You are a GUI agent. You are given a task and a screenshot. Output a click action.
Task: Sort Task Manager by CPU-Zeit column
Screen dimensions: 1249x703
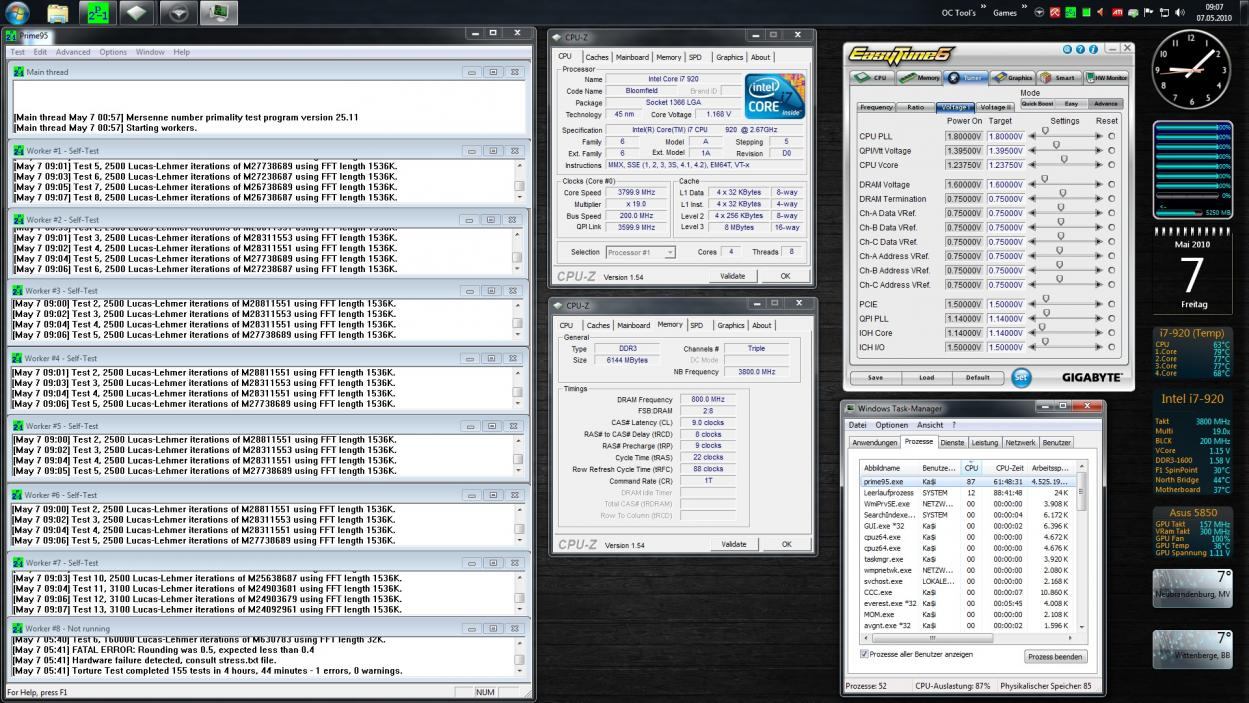[x=1002, y=467]
